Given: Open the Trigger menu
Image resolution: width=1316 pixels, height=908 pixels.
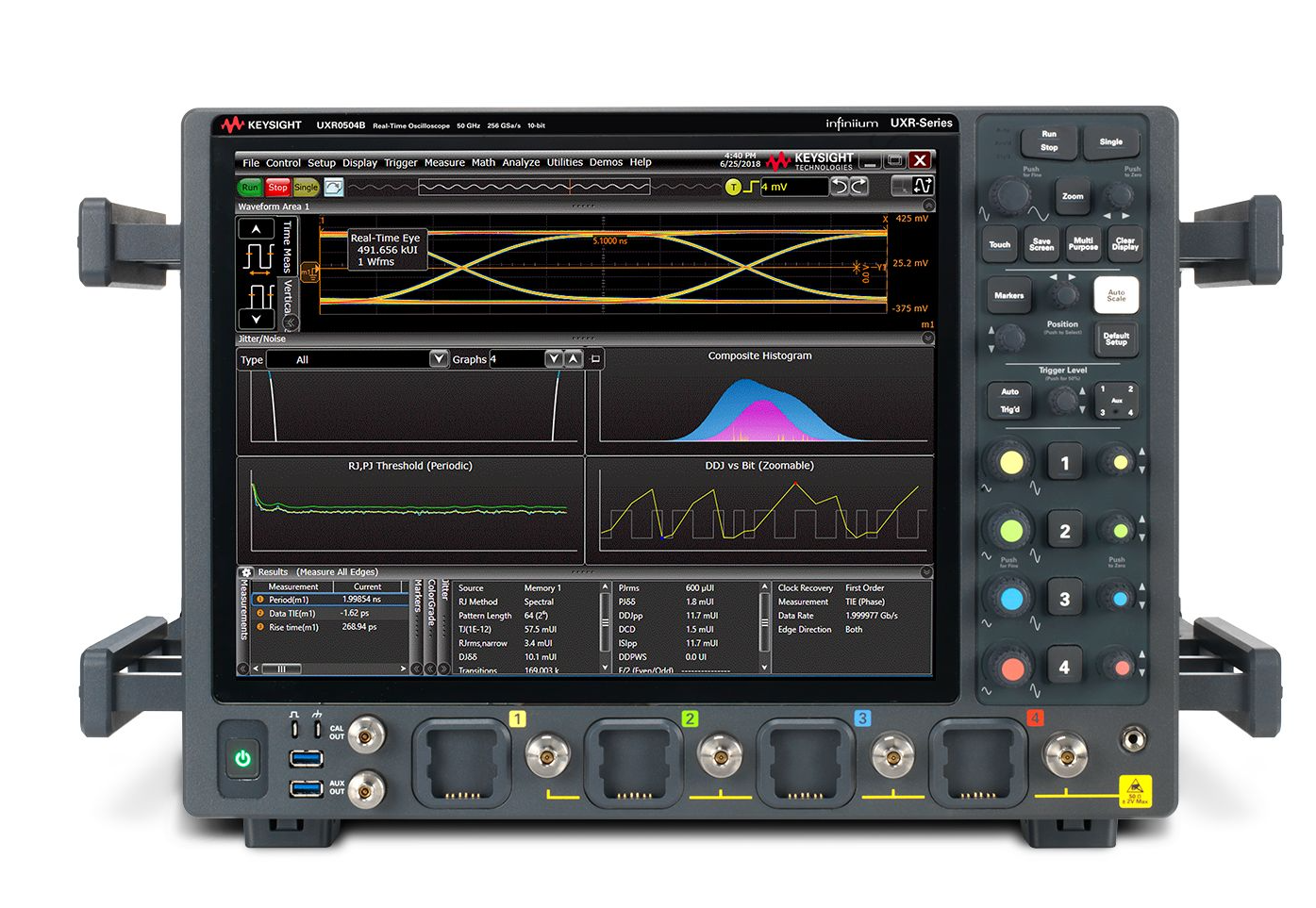Looking at the screenshot, I should pos(400,162).
